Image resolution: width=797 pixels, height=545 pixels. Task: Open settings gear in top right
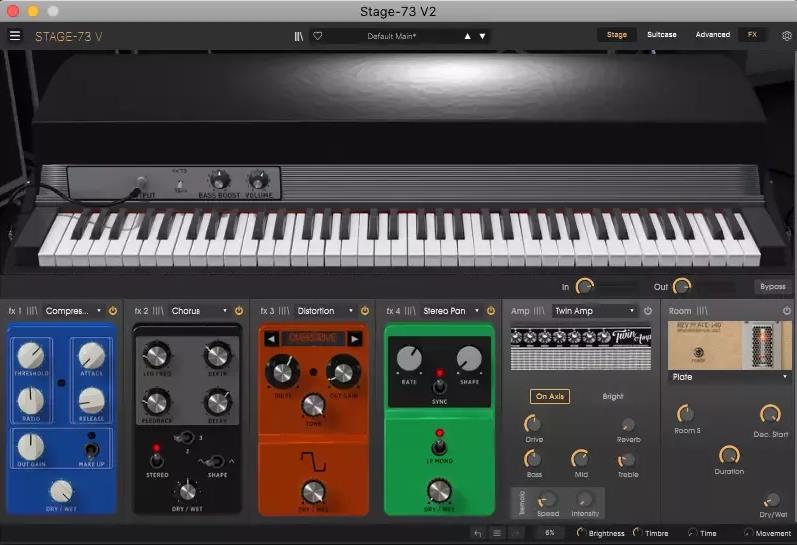point(786,36)
